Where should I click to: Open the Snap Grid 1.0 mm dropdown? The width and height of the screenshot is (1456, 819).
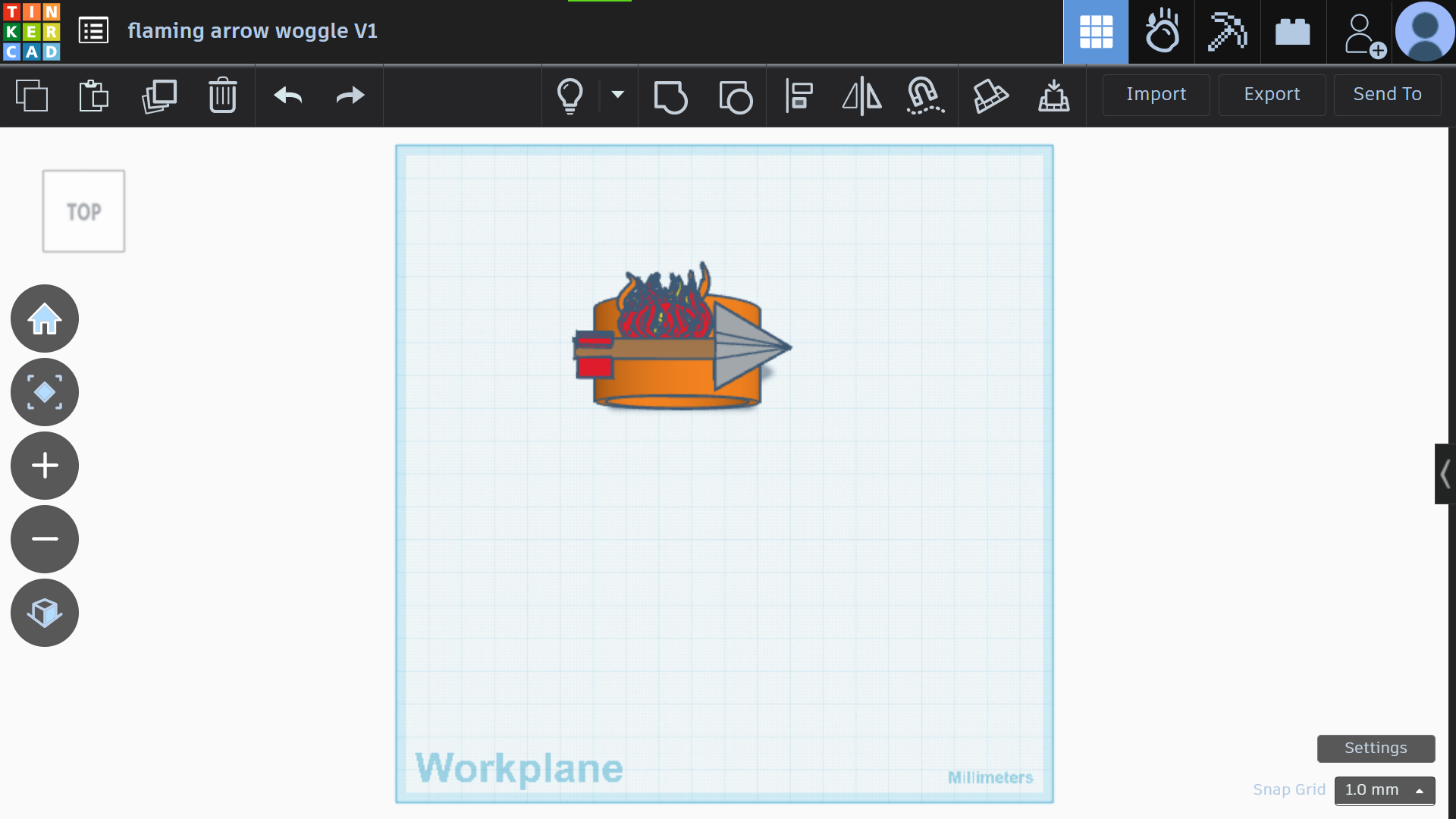1385,790
